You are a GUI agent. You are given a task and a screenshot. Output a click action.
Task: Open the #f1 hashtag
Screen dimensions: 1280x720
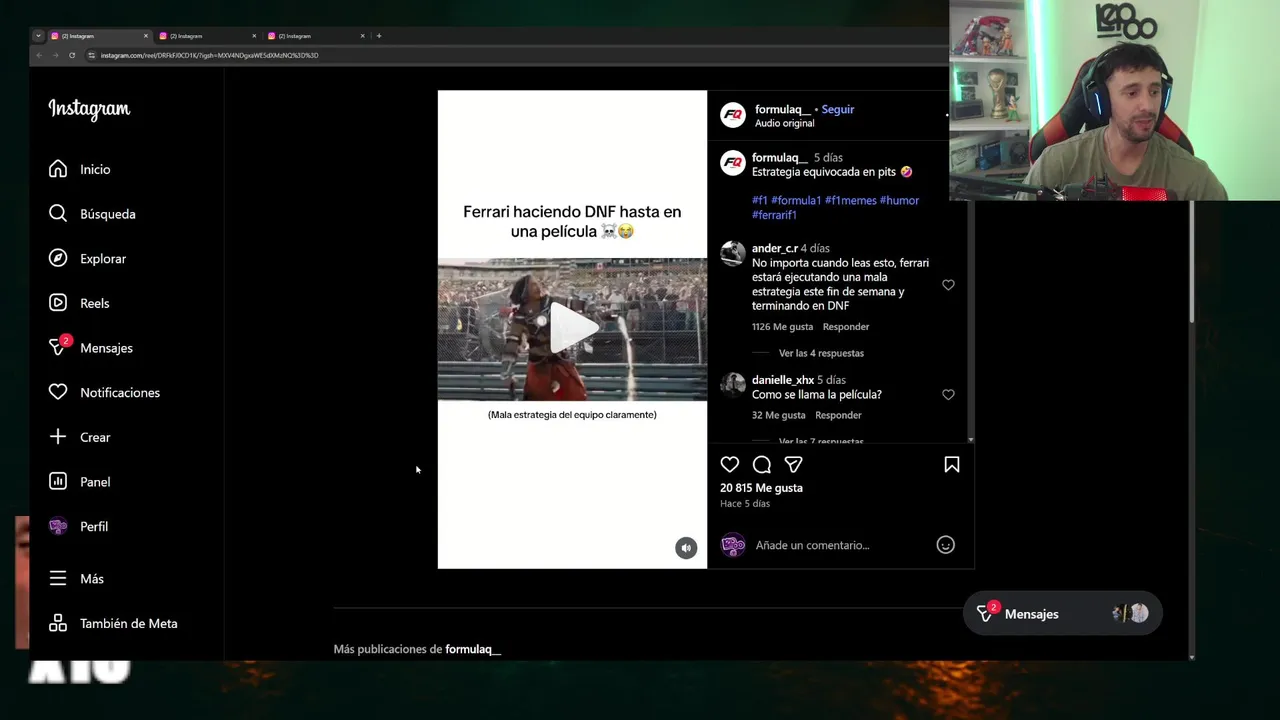[x=760, y=200]
